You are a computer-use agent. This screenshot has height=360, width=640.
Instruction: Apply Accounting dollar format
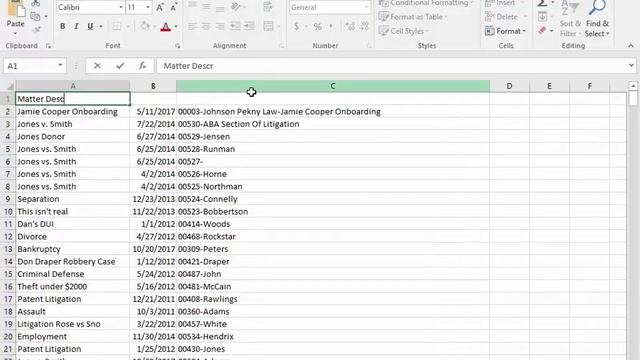pyautogui.click(x=296, y=27)
